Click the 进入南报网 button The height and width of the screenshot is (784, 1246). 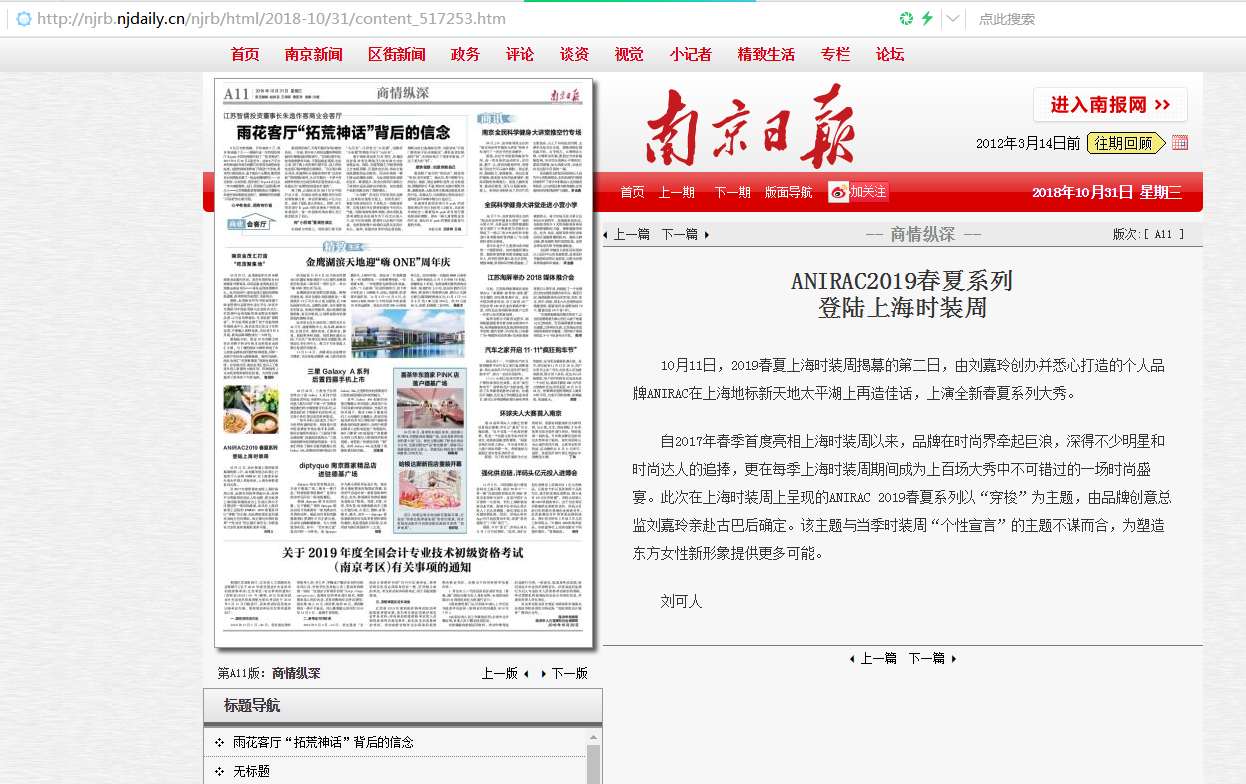pyautogui.click(x=1110, y=105)
